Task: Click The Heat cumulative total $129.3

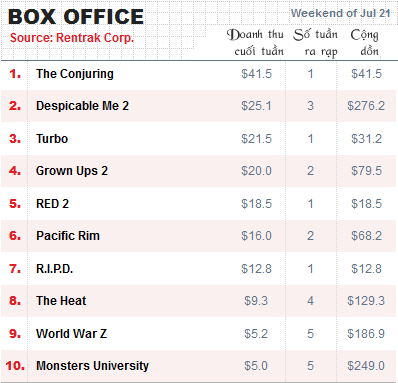Action: pos(366,301)
